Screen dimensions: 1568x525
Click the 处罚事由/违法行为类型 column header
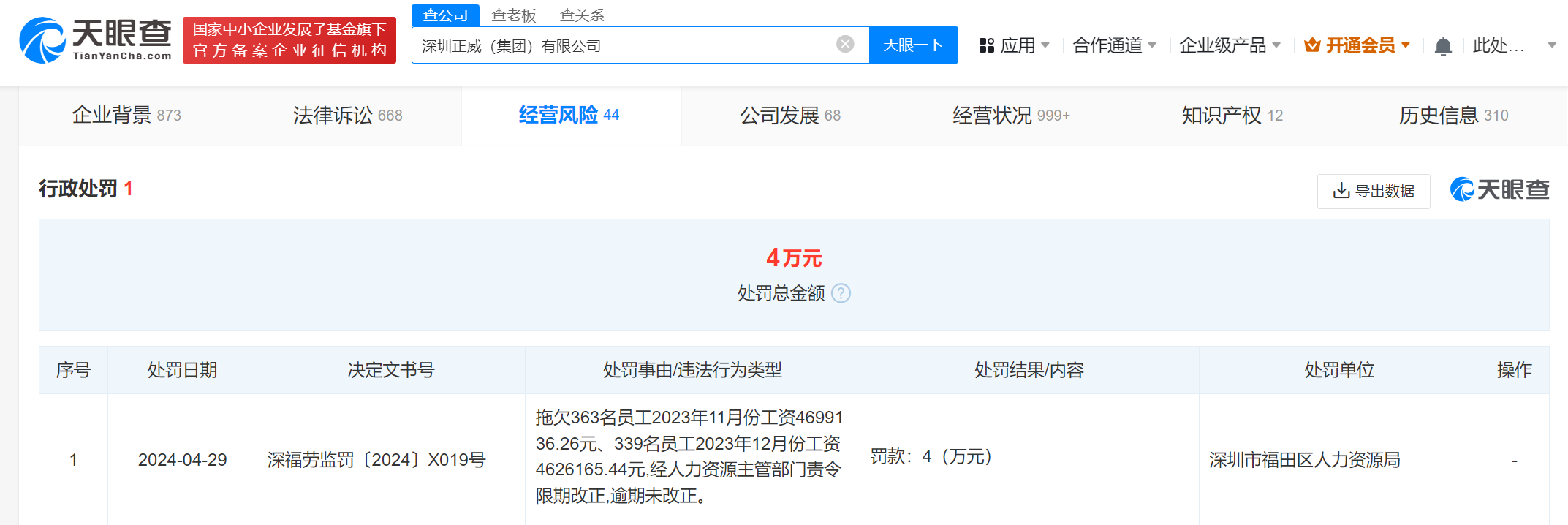[692, 370]
